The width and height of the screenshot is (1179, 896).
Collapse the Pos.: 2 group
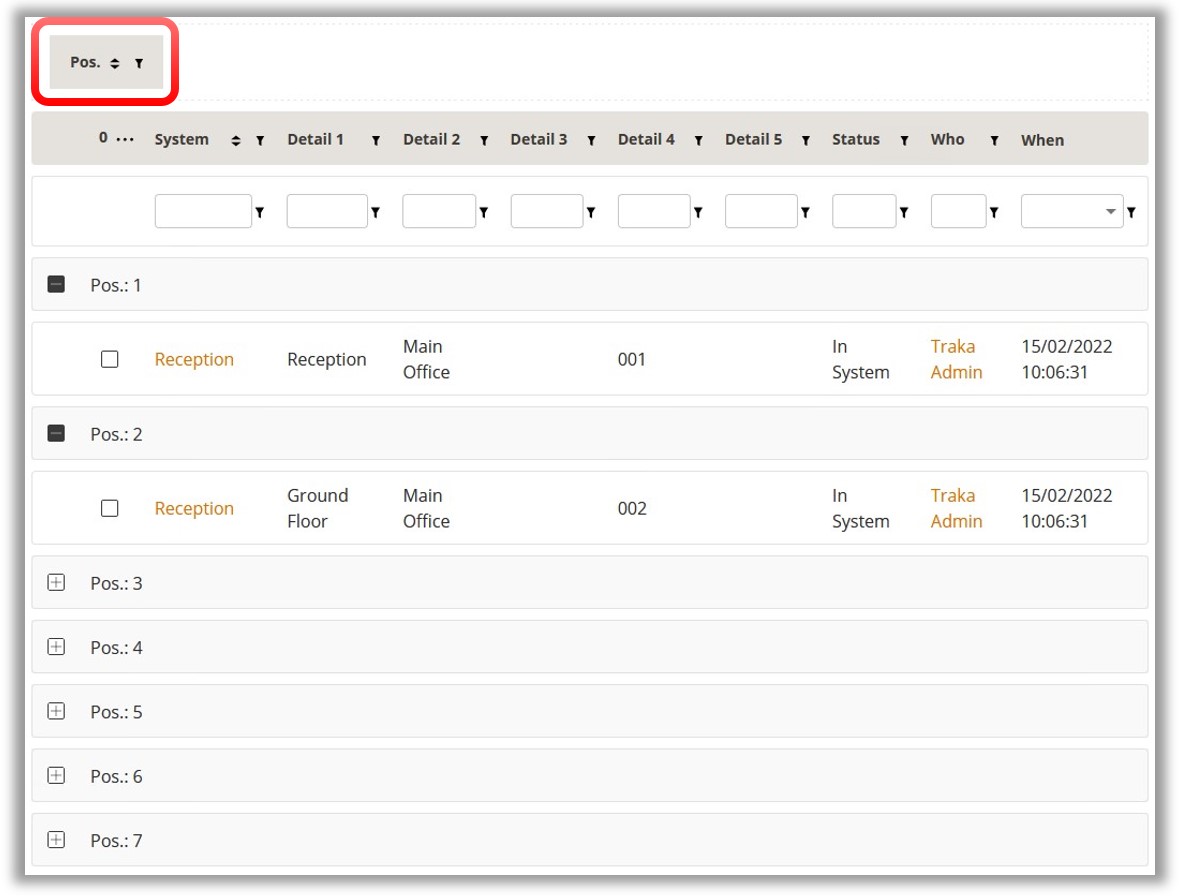[56, 434]
